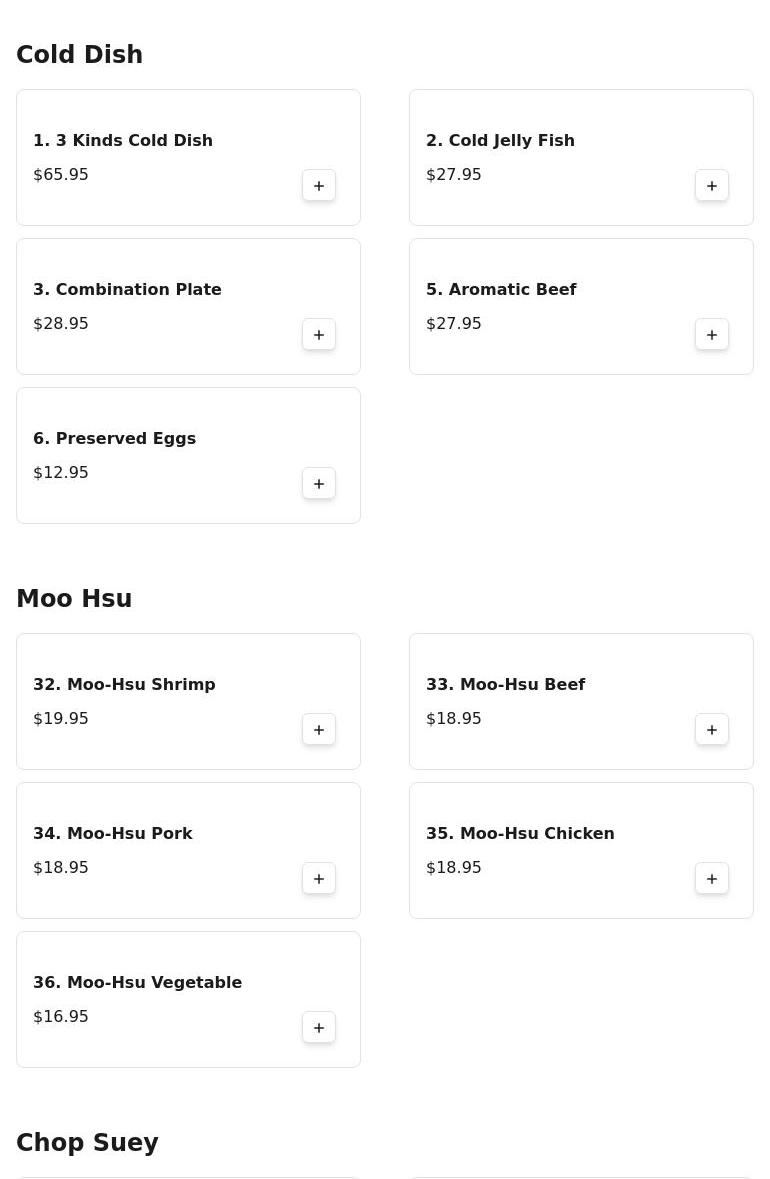Add Aromatic Beef using plus icon
Image resolution: width=770 pixels, height=1179 pixels.
coord(711,335)
